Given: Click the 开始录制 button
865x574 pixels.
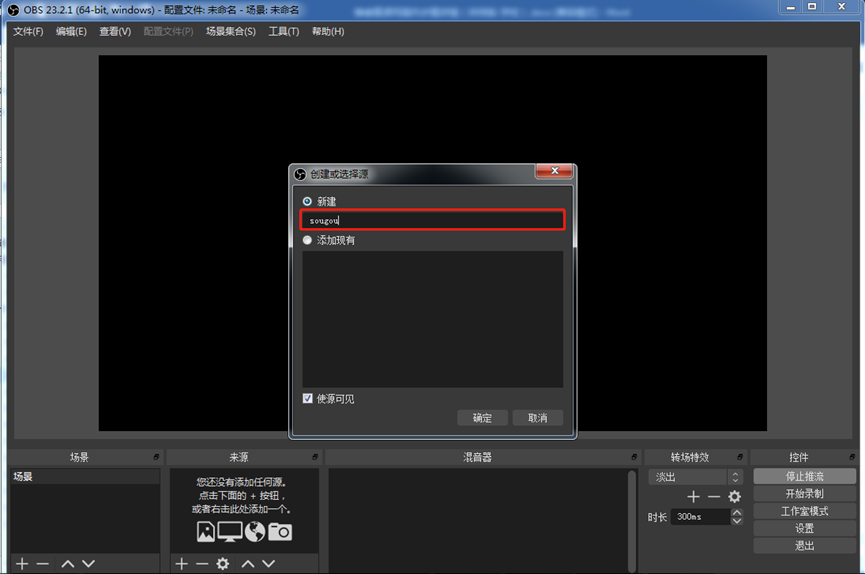Looking at the screenshot, I should pos(805,493).
